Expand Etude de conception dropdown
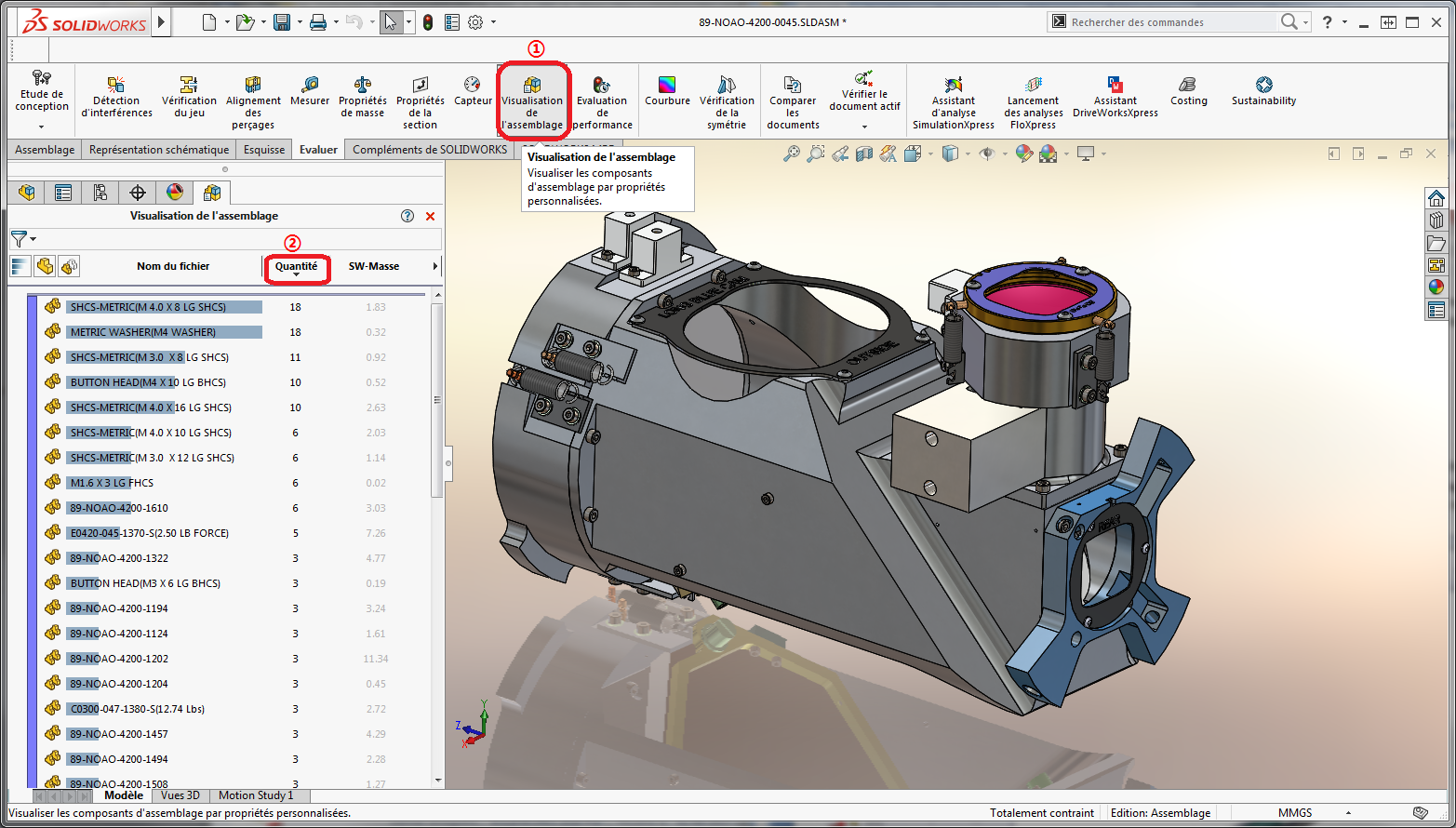 pos(41,127)
